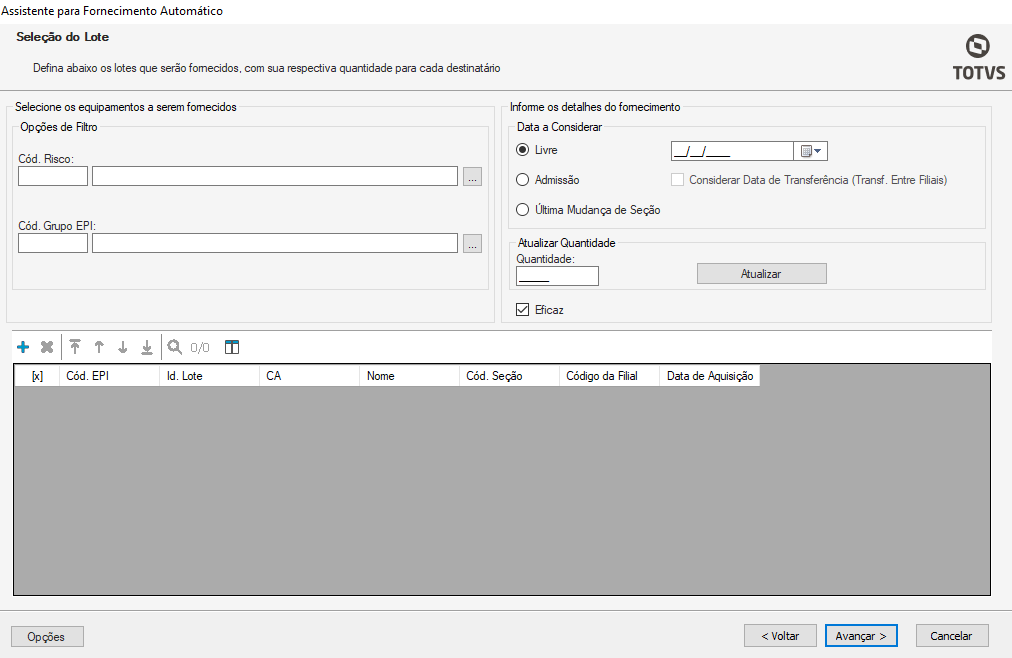1012x658 pixels.
Task: Sort by Cód. EPI column header
Action: click(x=109, y=376)
